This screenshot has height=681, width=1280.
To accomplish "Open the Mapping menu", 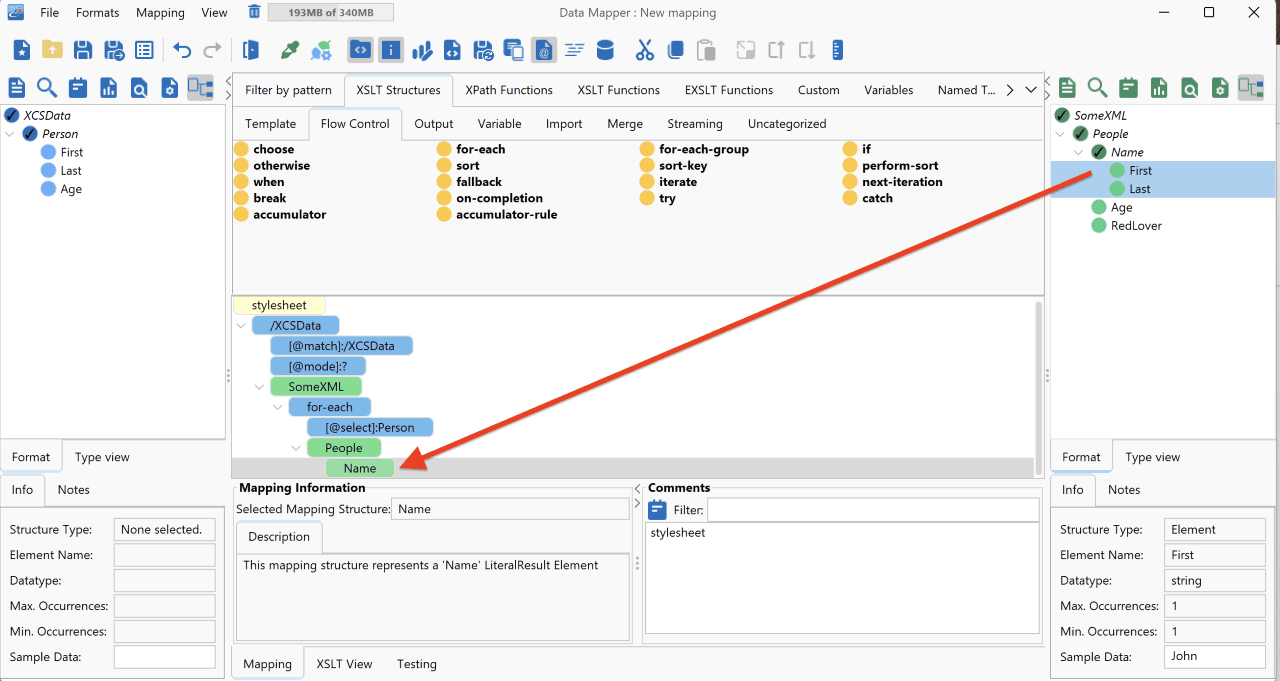I will point(160,13).
